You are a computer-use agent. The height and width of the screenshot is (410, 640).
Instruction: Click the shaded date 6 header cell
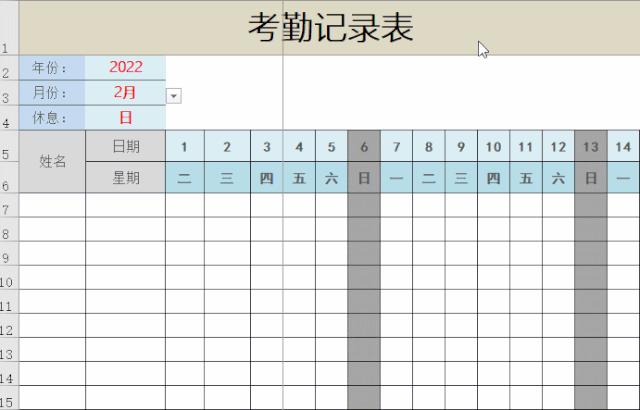tap(364, 146)
